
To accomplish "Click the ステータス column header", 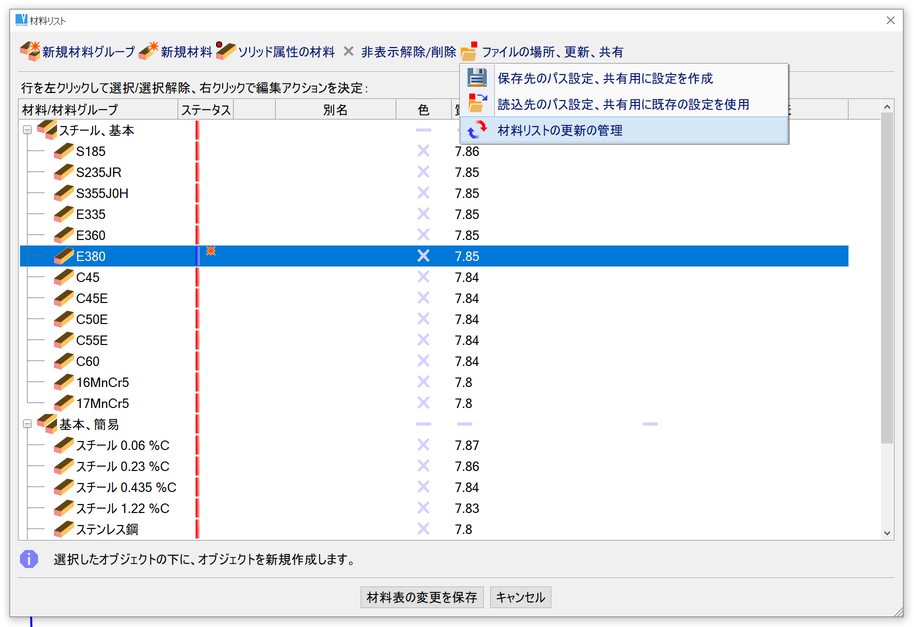I will (x=205, y=110).
